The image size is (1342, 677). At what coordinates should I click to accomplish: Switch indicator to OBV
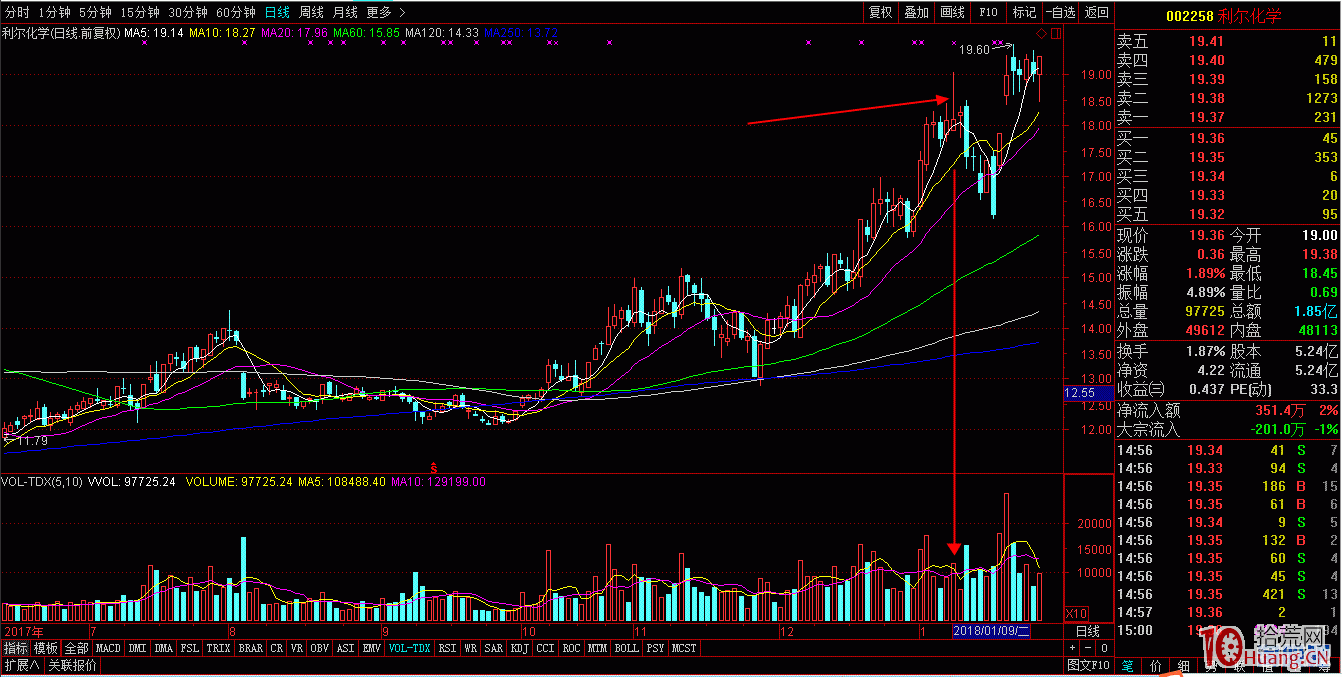click(x=321, y=648)
